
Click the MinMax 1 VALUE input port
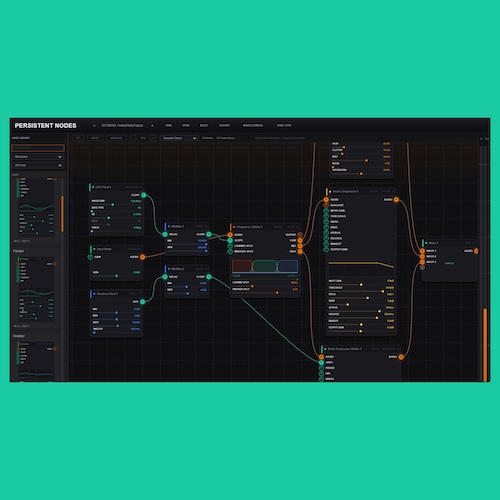[x=165, y=234]
